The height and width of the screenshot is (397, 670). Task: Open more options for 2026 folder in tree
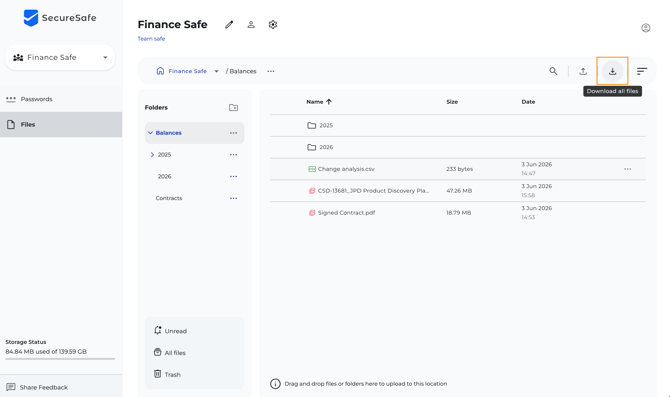coord(233,176)
